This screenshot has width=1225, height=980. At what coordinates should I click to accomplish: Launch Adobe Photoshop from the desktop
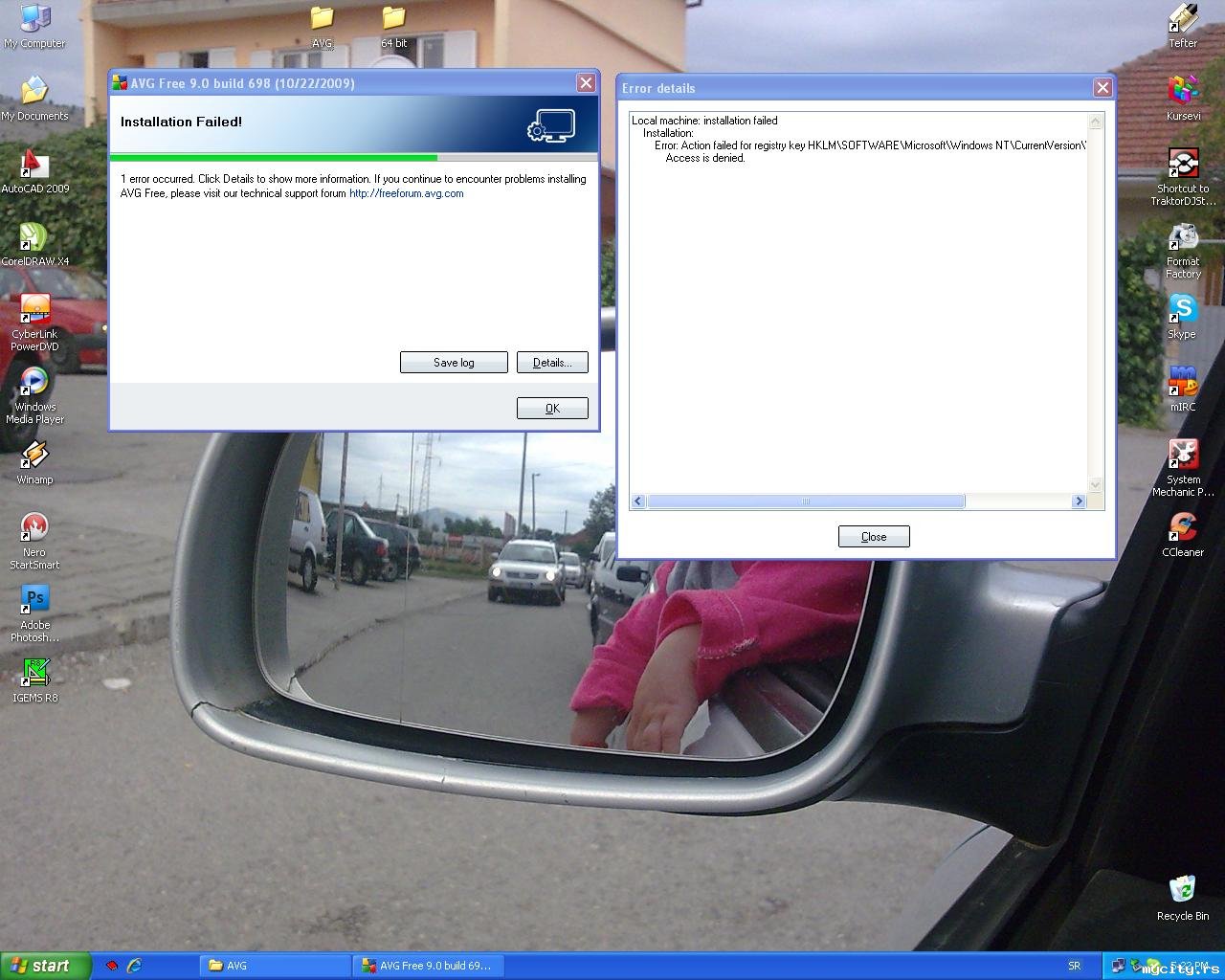pyautogui.click(x=34, y=613)
